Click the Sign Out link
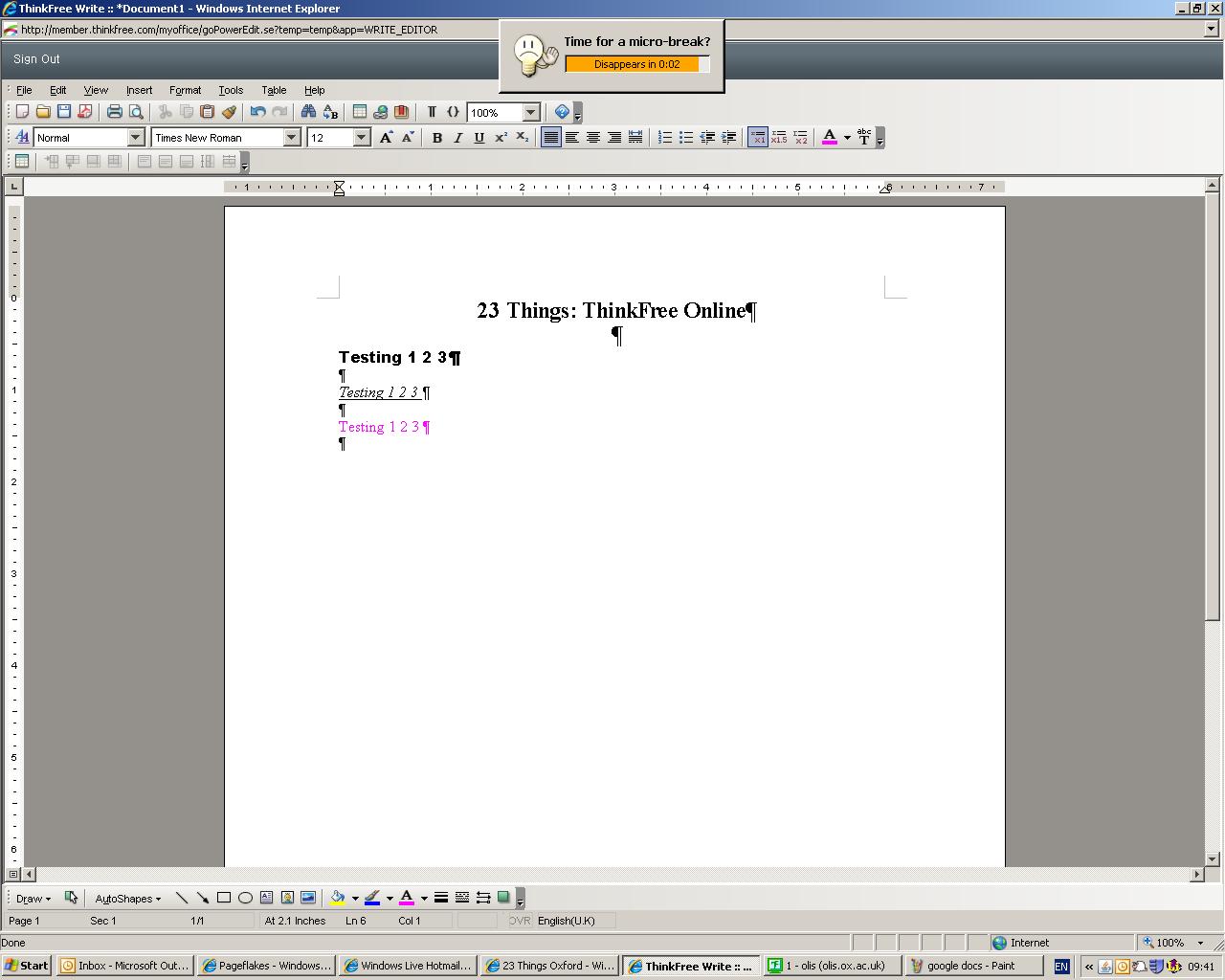The image size is (1225, 980). point(36,59)
